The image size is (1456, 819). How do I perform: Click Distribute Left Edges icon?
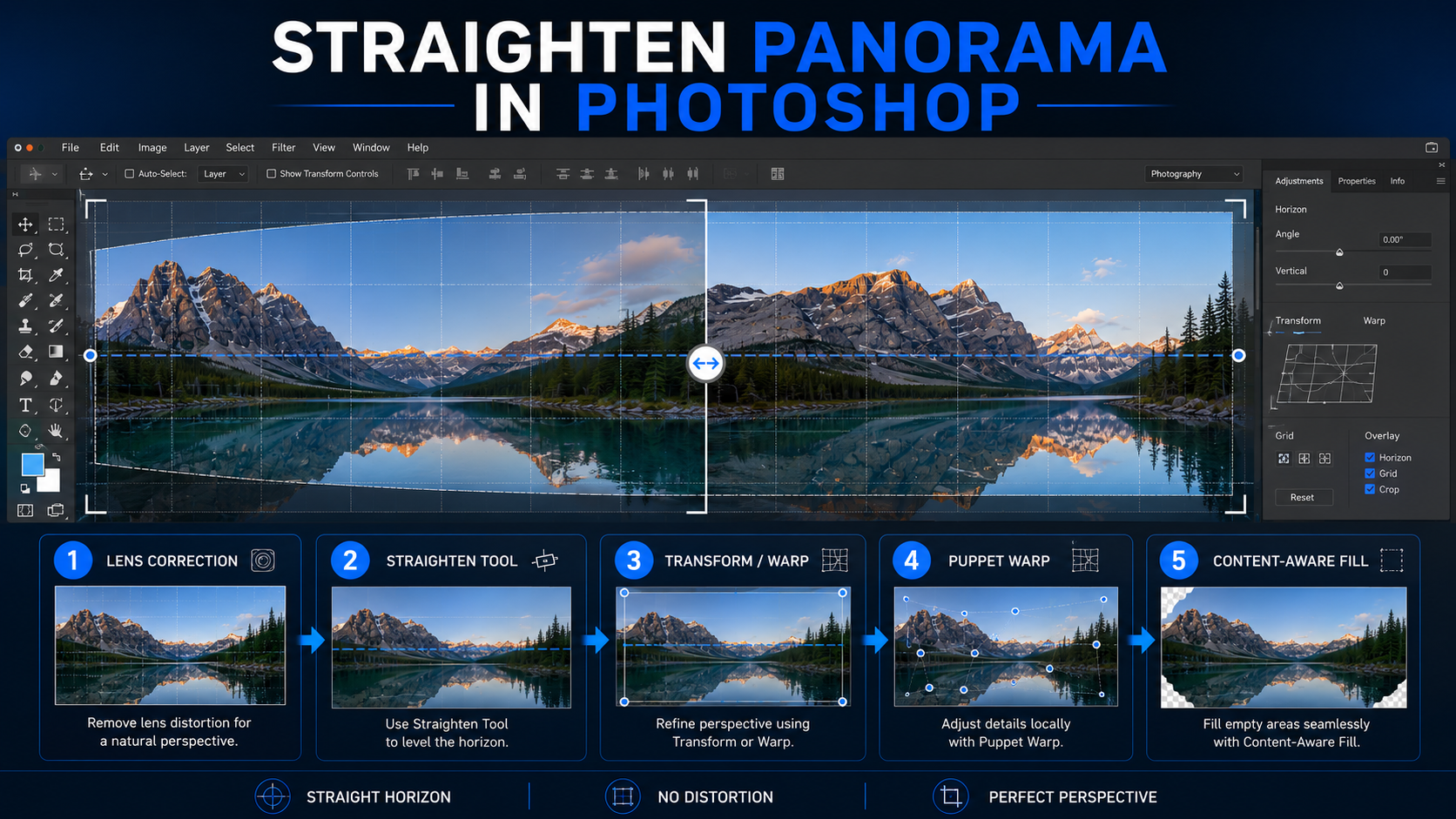click(x=644, y=174)
